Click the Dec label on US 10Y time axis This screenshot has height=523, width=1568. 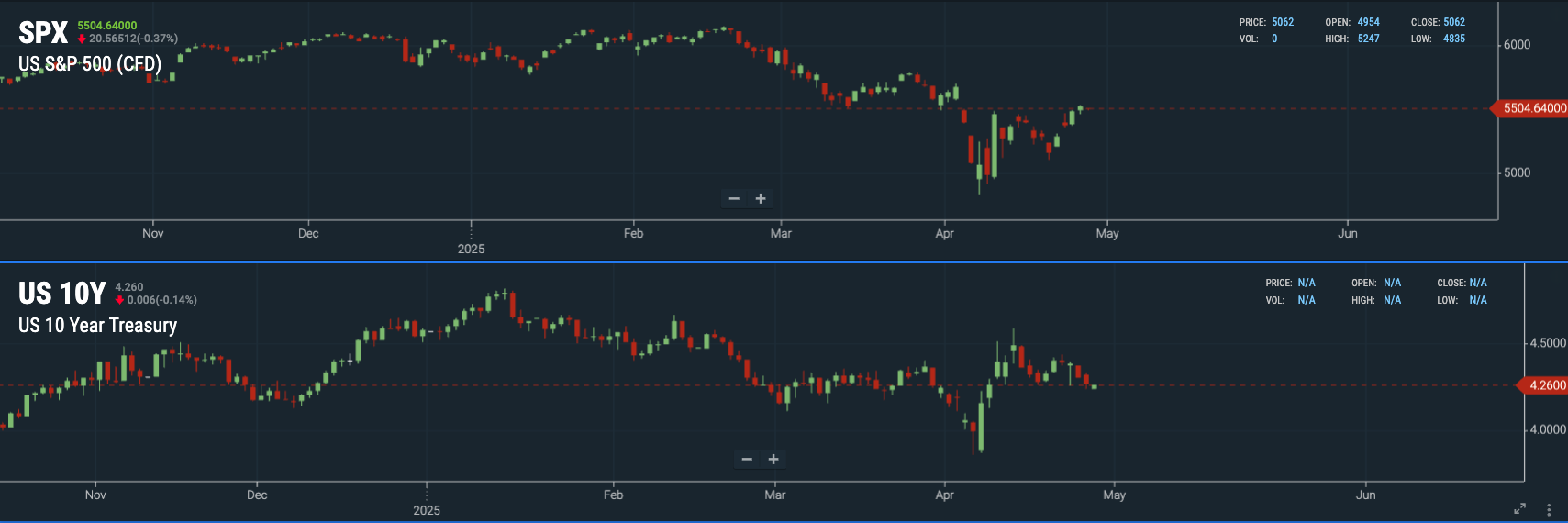tap(257, 495)
